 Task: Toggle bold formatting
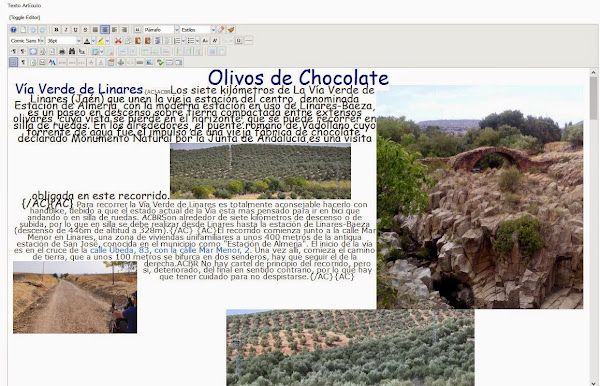click(56, 30)
